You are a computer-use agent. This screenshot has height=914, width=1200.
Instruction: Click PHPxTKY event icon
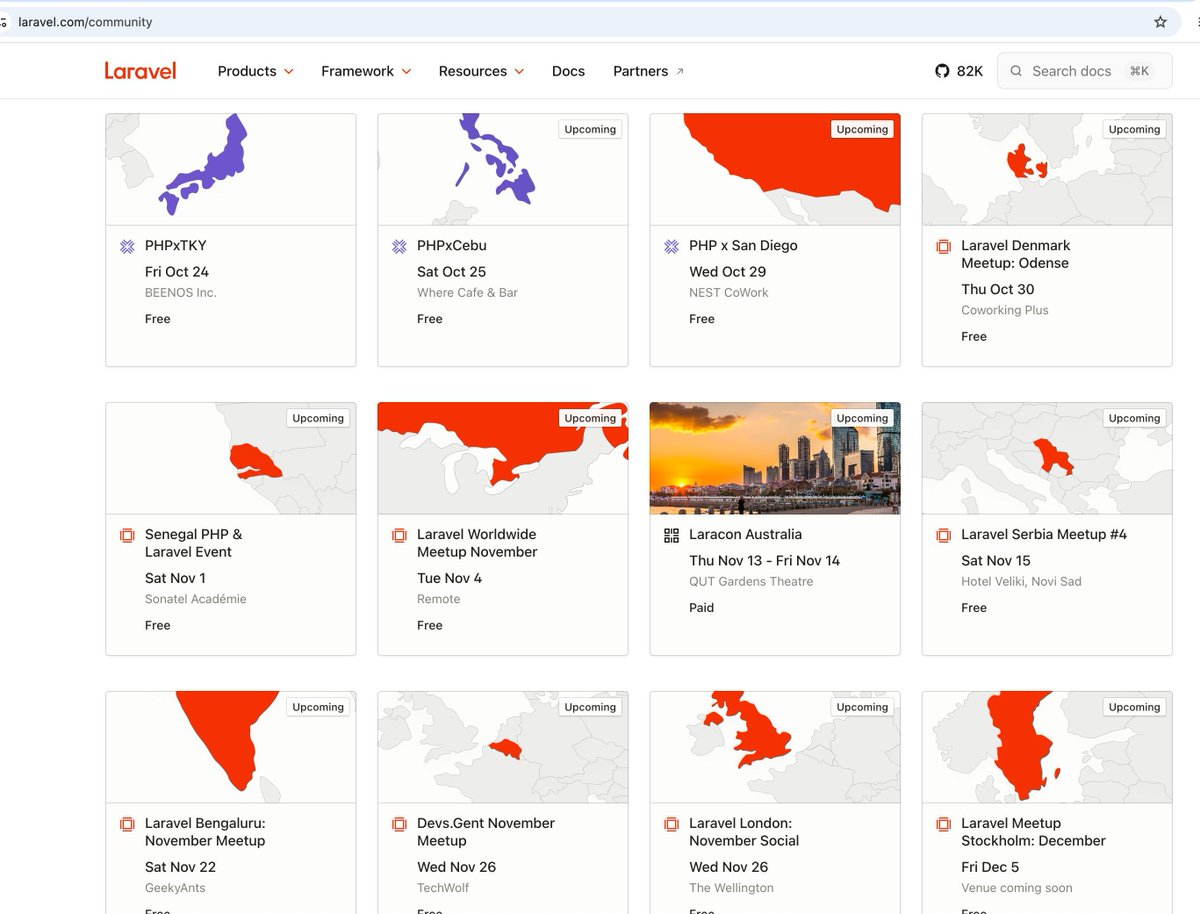pos(127,246)
